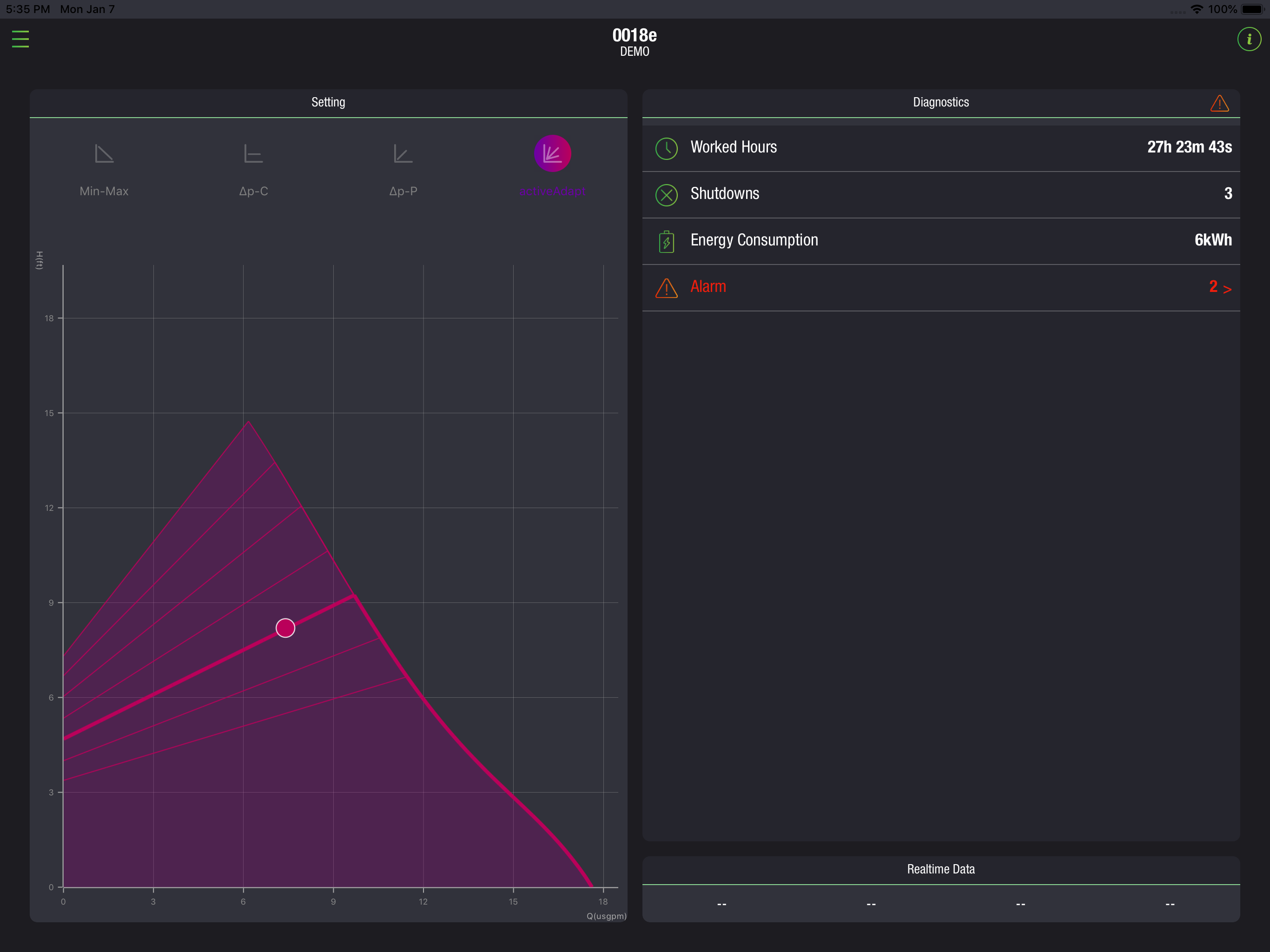This screenshot has width=1270, height=952.
Task: Click the setpoint marker on the curve
Action: coord(285,628)
